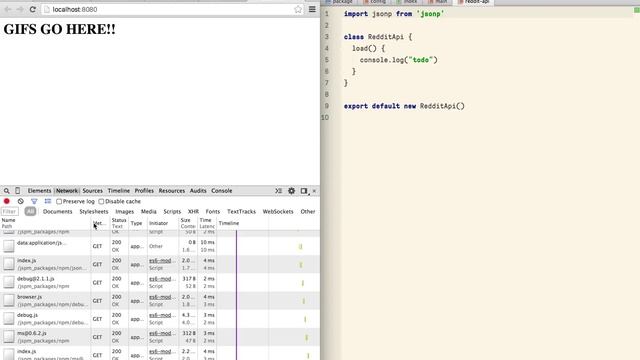
Task: Filter requests by Images
Action: (x=124, y=211)
